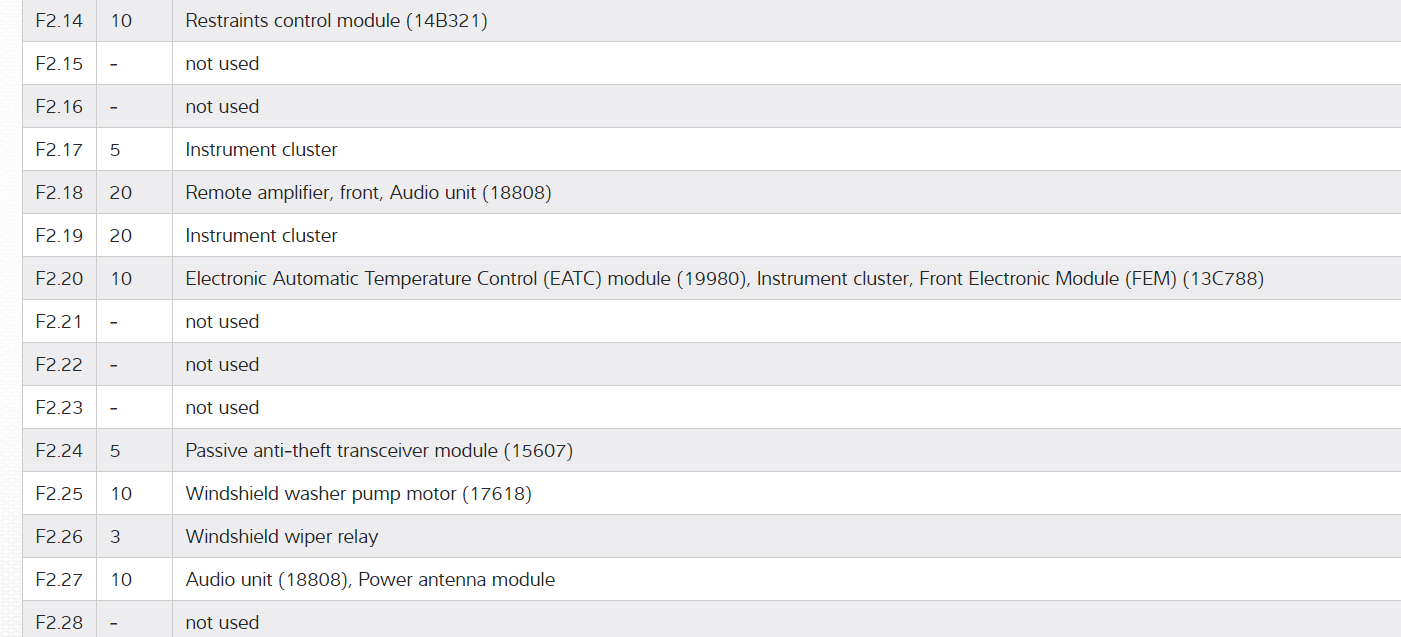The image size is (1401, 637).
Task: Select the Restraints control module (14B321) text
Action: pos(336,20)
